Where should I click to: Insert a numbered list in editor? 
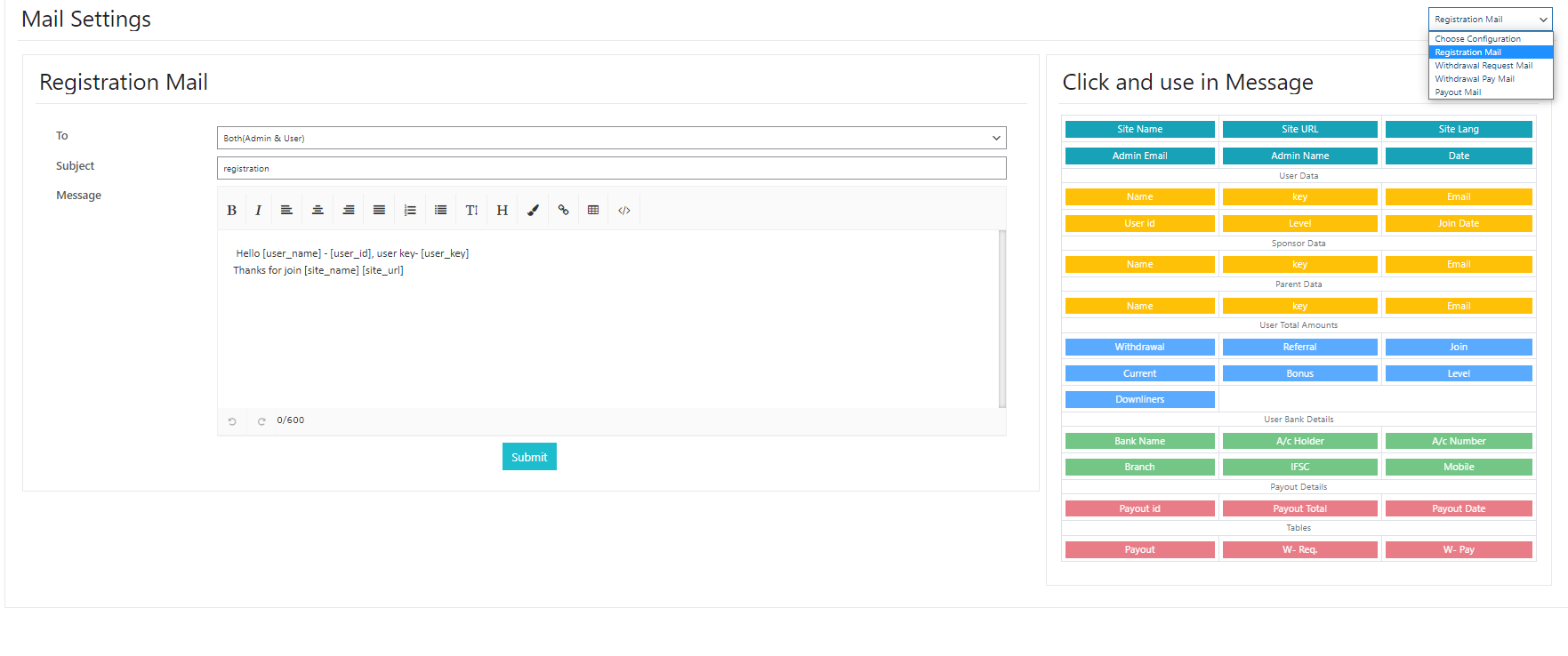pos(410,211)
